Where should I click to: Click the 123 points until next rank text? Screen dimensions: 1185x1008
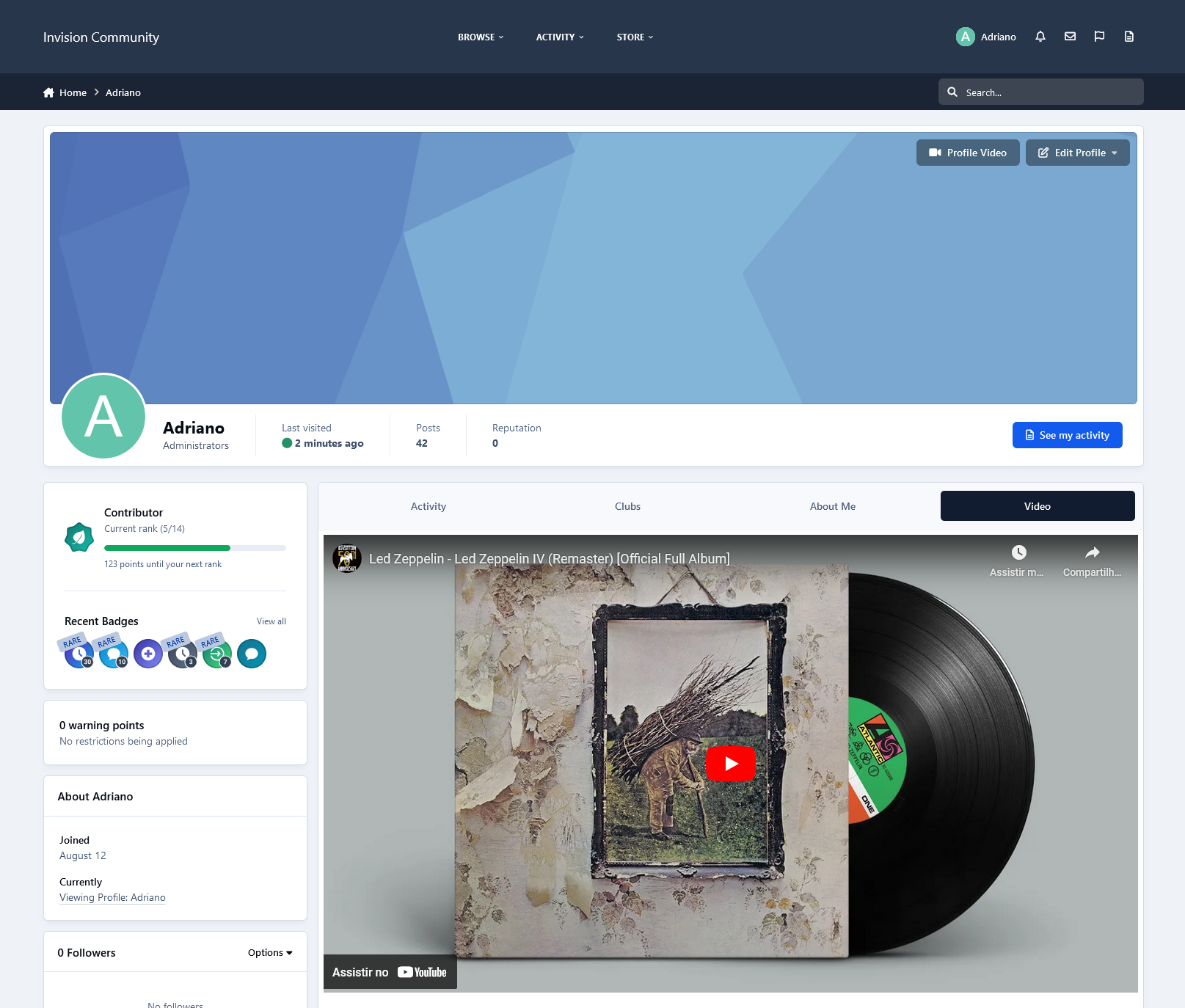(163, 564)
